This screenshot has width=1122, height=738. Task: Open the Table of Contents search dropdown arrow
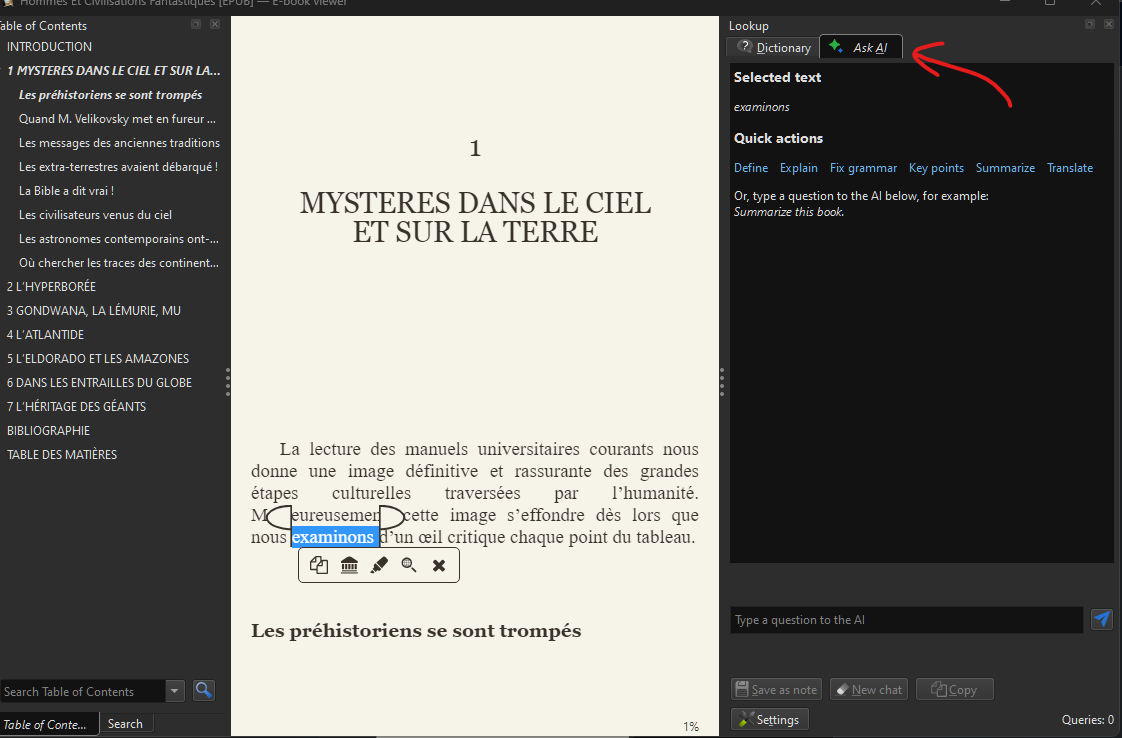tap(176, 690)
